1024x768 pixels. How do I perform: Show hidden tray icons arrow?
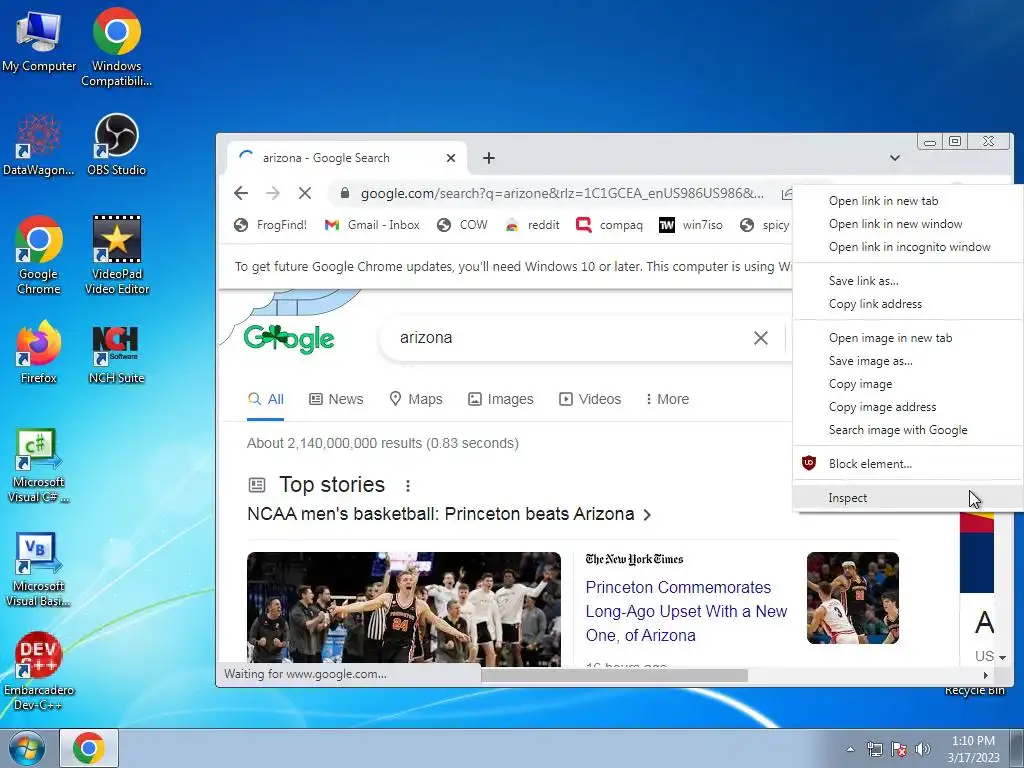coord(850,749)
